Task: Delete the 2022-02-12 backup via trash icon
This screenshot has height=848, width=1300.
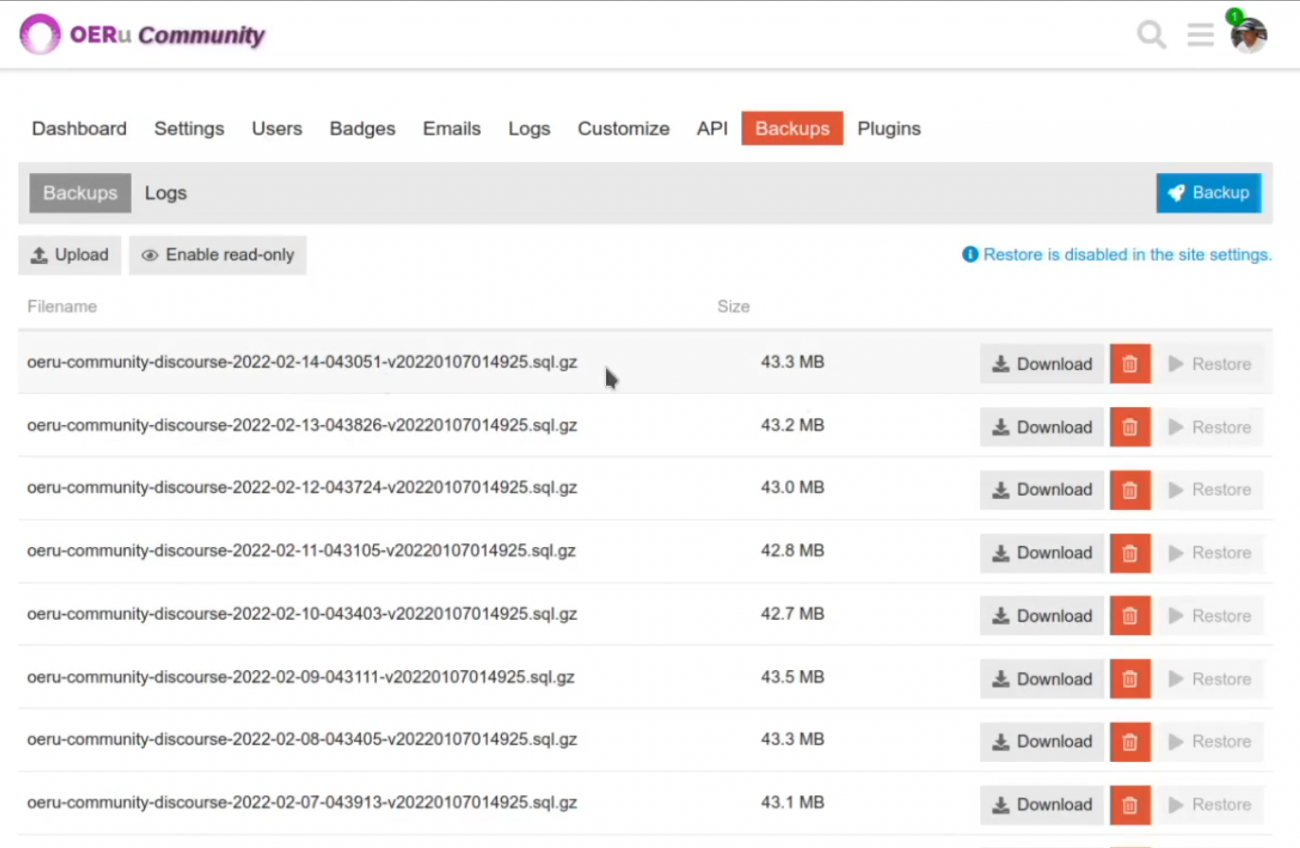Action: click(x=1130, y=490)
